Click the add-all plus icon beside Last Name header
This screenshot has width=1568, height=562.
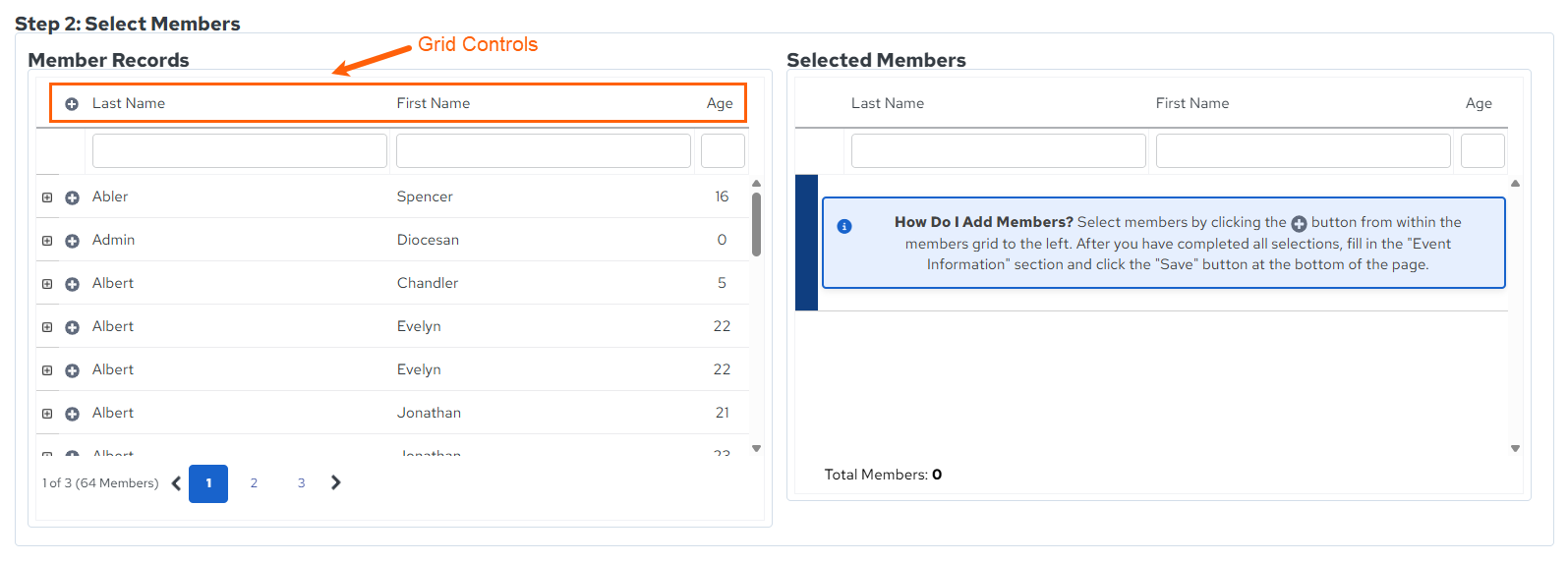[x=72, y=104]
